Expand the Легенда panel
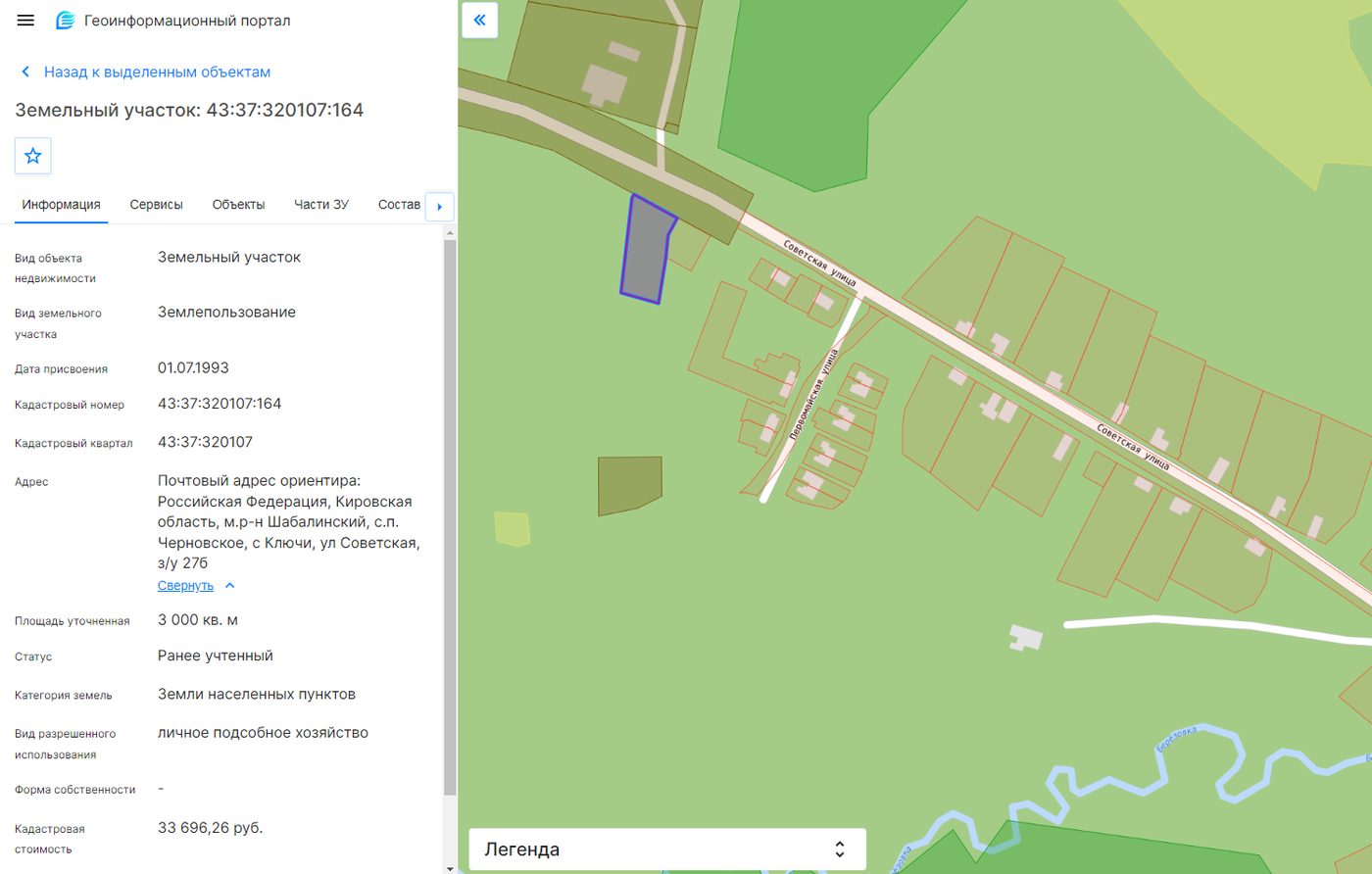 (667, 850)
